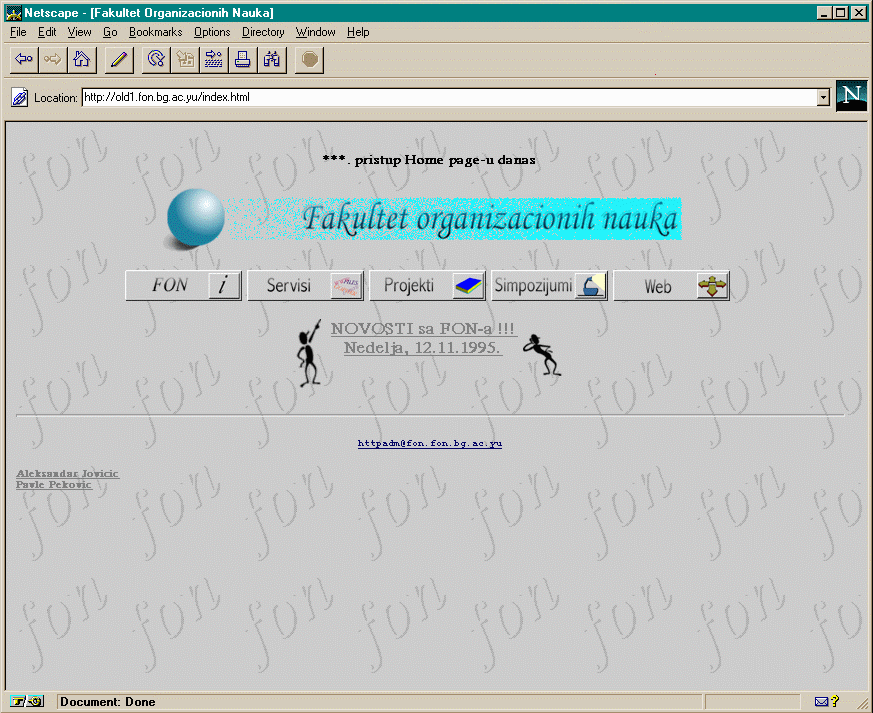Open the Edit menu

[x=47, y=32]
